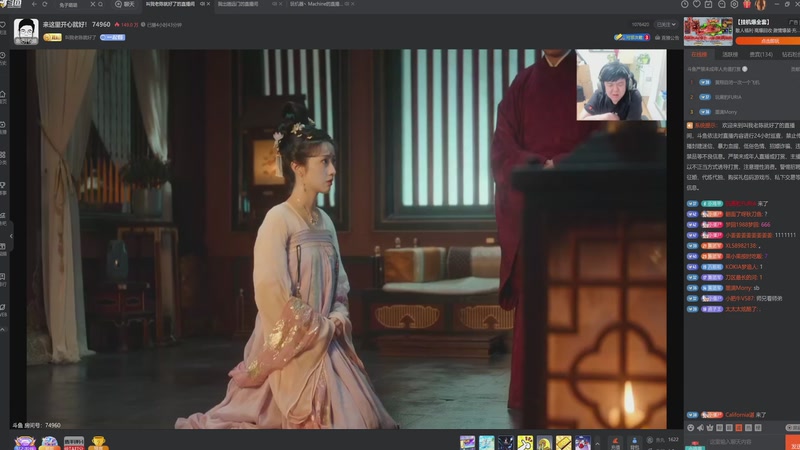Switch to the third live room tab mentioning Machine

[x=315, y=4]
